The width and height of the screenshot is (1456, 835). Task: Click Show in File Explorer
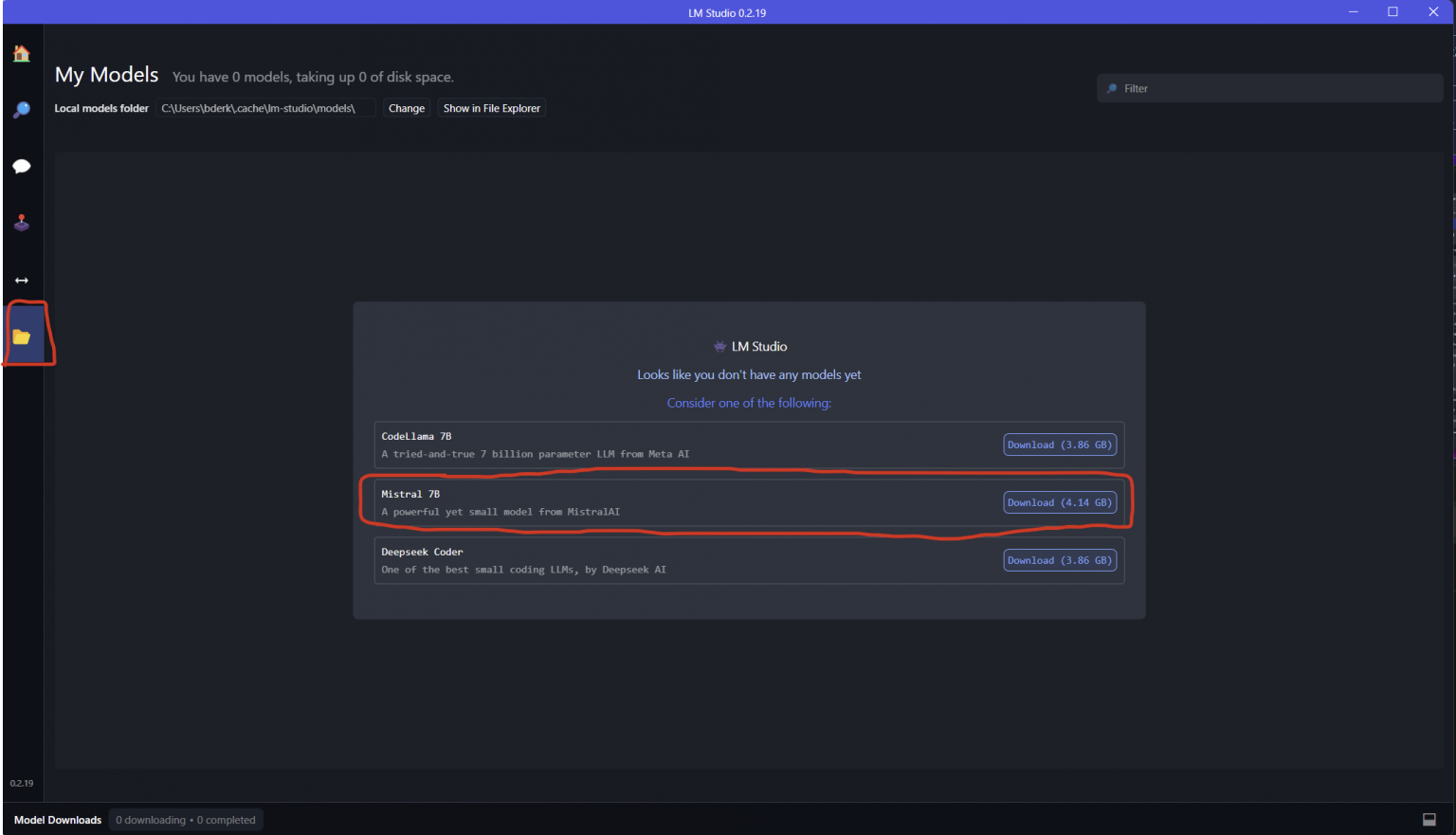click(491, 108)
